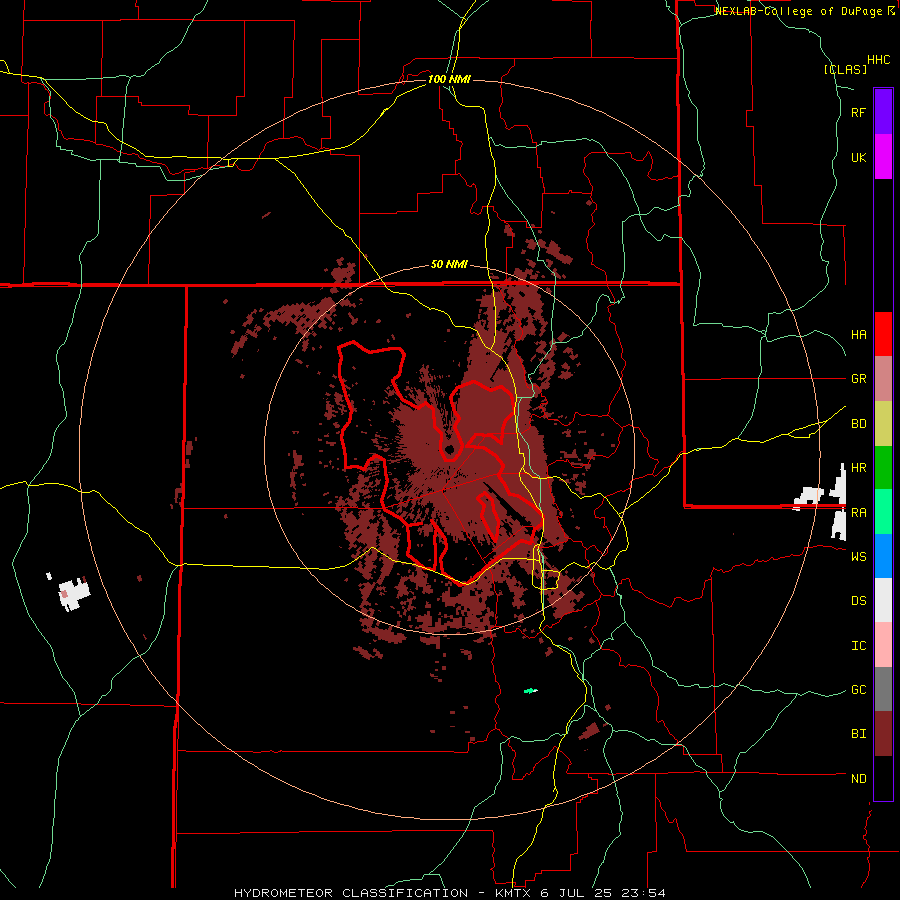Viewport: 900px width, 900px height.
Task: Click the HA red legend swatch
Action: (x=883, y=334)
